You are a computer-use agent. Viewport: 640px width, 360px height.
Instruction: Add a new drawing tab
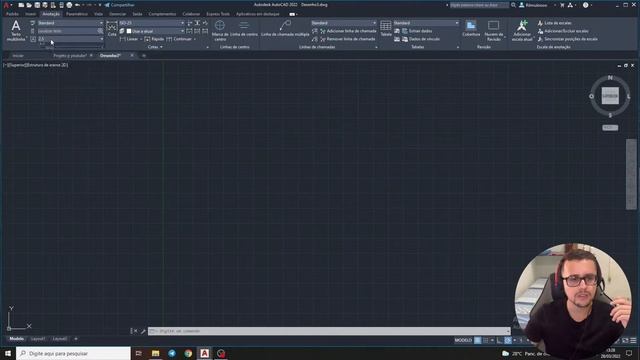(x=144, y=56)
